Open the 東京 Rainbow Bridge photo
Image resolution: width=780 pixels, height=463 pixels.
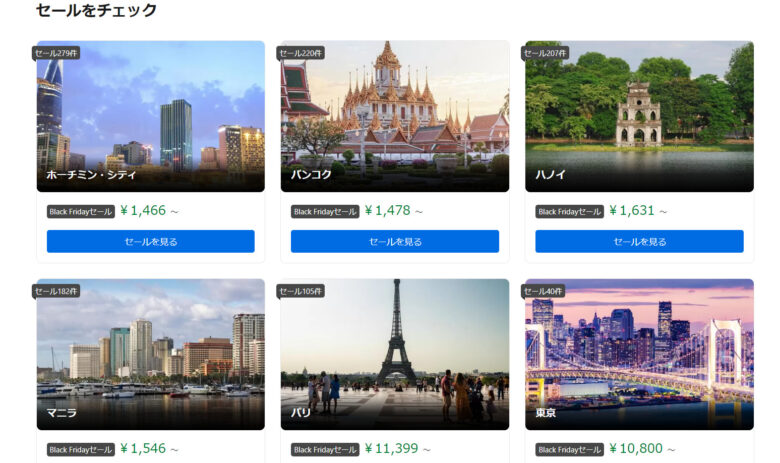tap(639, 354)
